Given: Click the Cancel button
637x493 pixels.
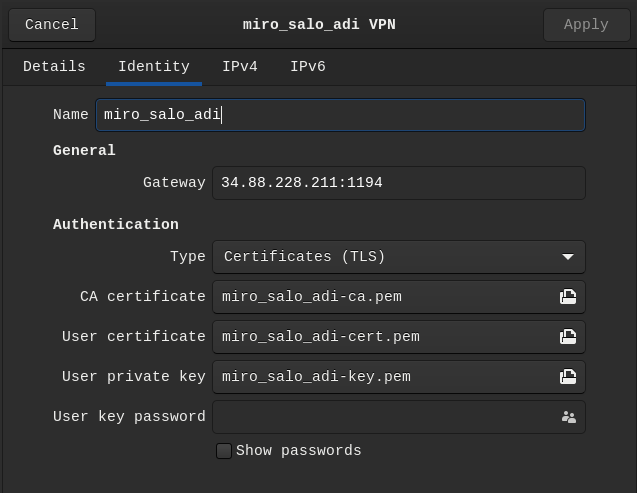Looking at the screenshot, I should (x=52, y=25).
